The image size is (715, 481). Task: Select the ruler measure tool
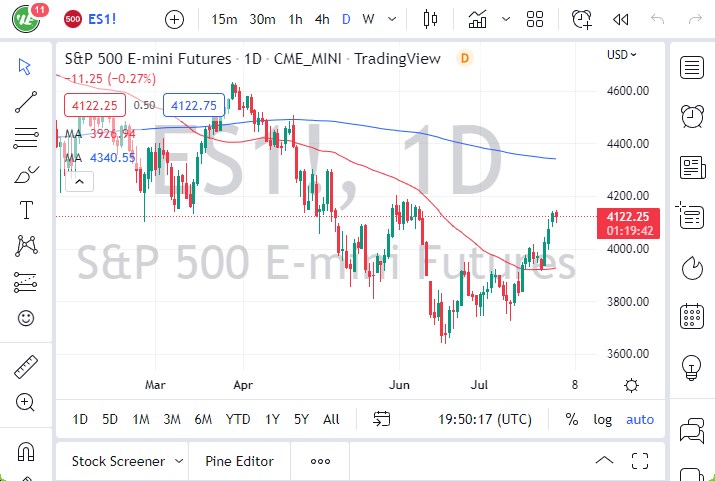[26, 367]
